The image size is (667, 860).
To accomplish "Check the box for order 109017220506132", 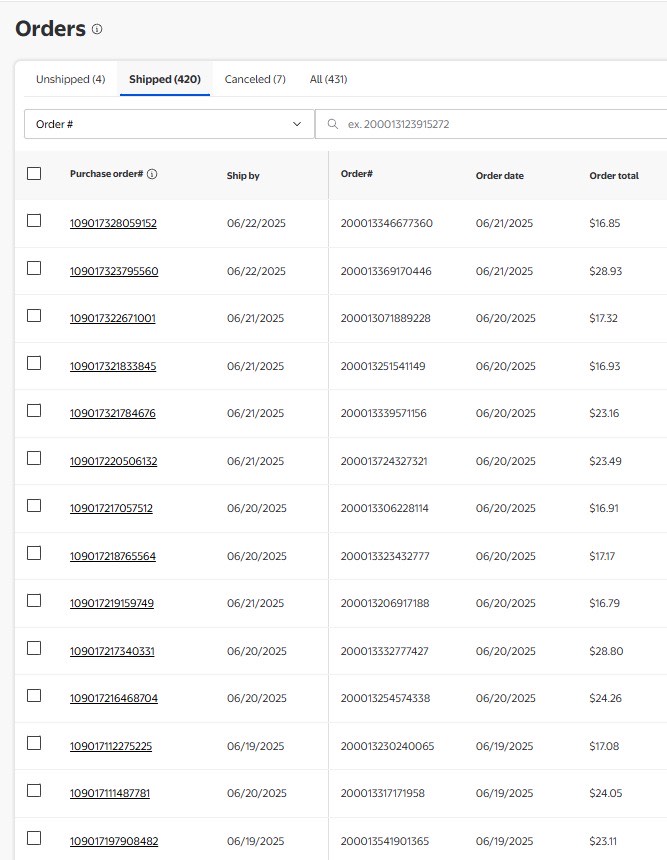I will [x=34, y=458].
